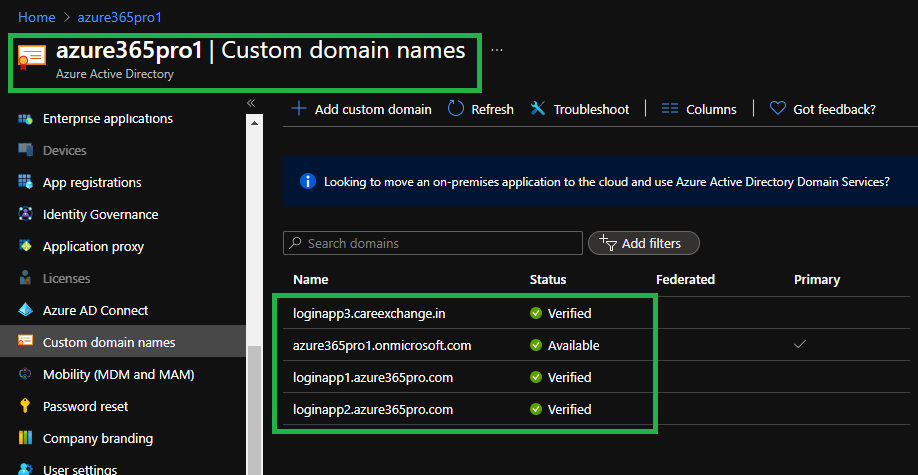Click the Application proxy icon

25,246
